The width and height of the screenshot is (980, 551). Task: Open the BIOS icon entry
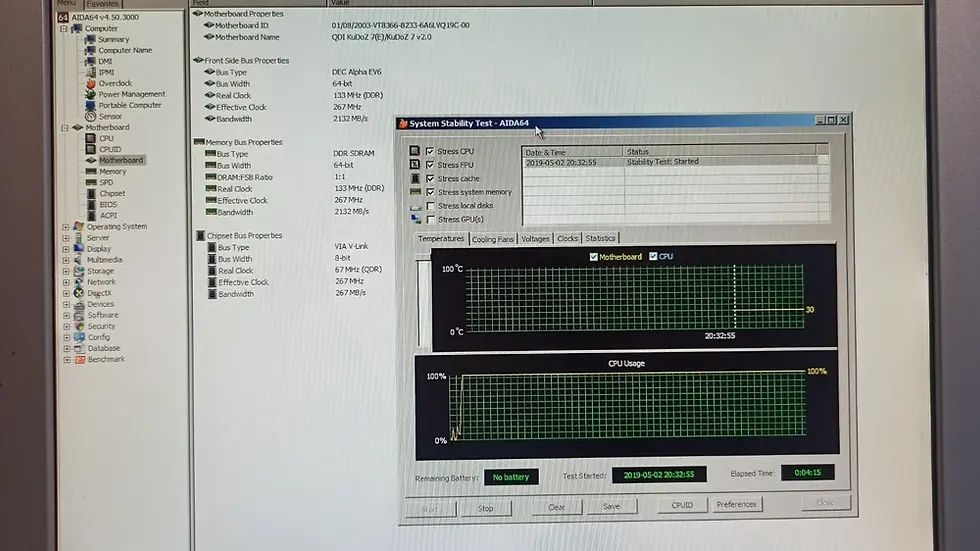pyautogui.click(x=91, y=204)
